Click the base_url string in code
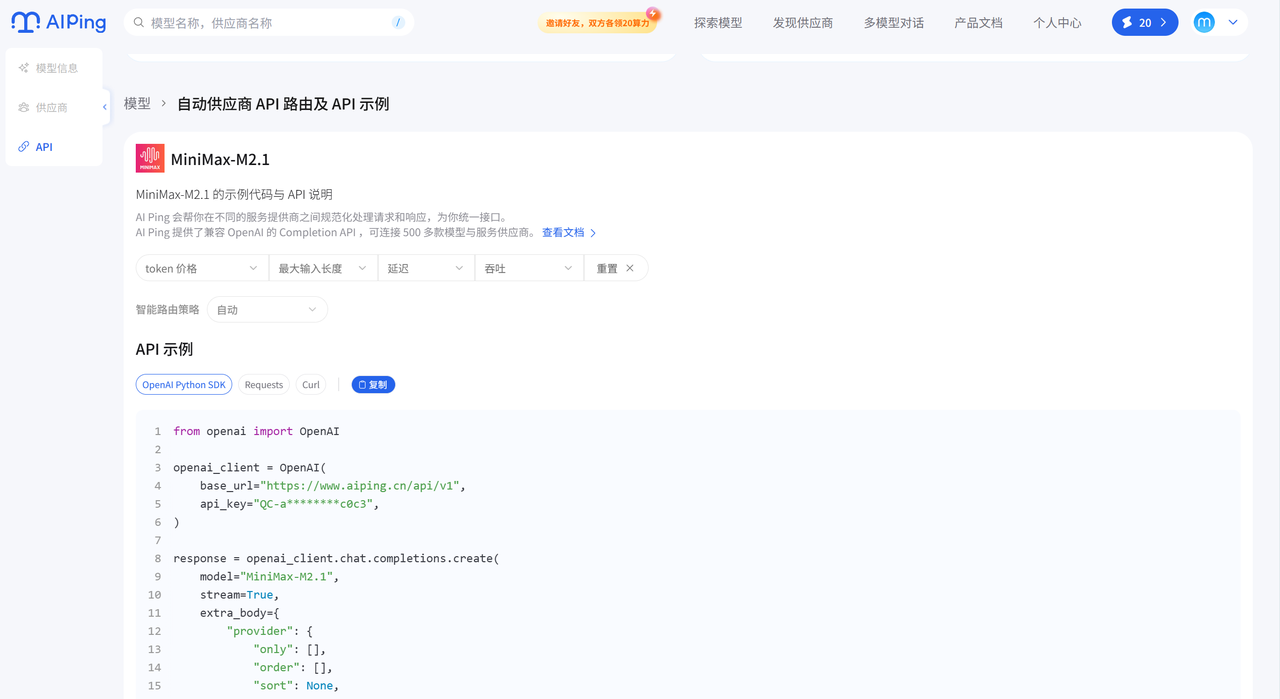1280x699 pixels. (x=360, y=486)
